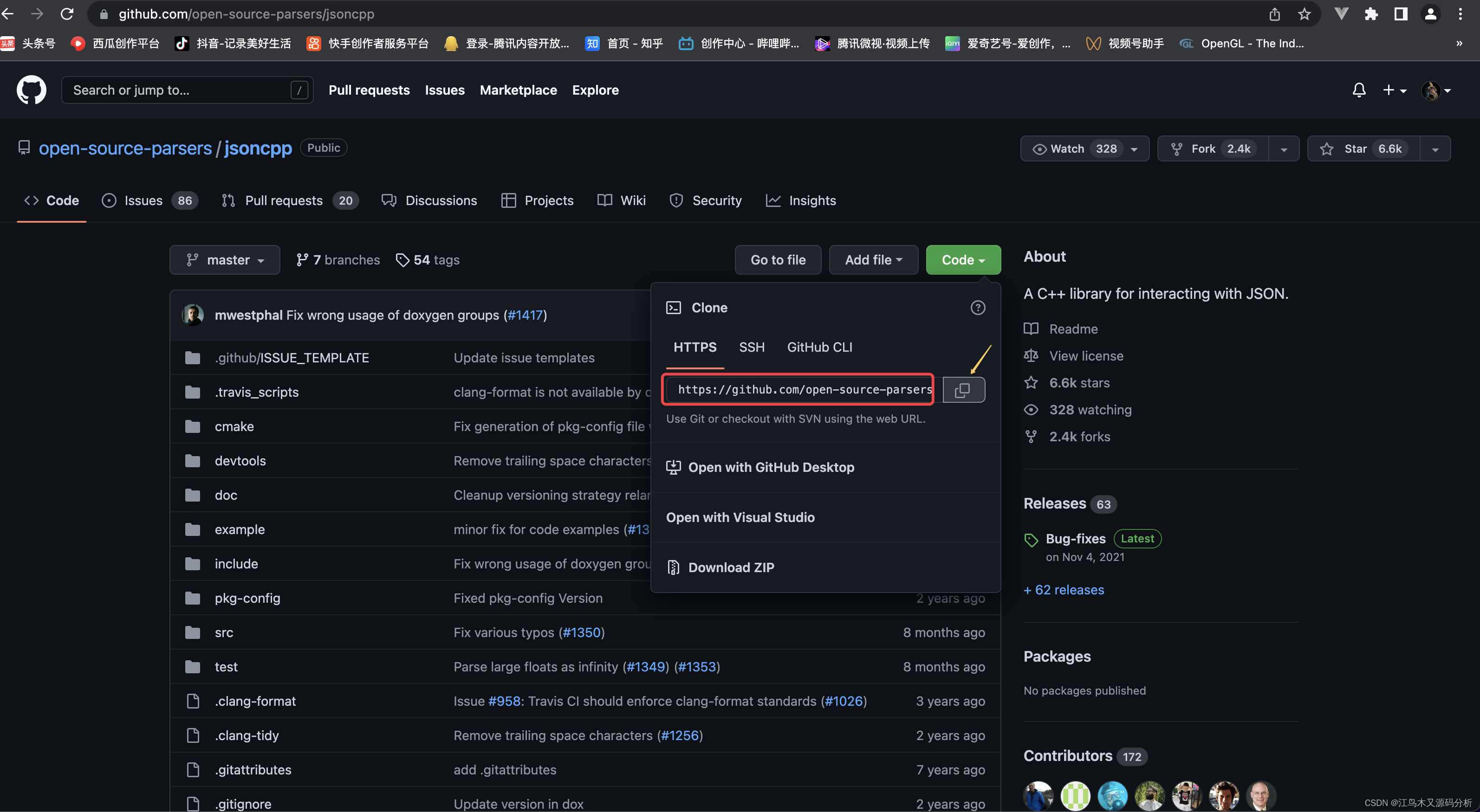Click mwestphal's commit author avatar
This screenshot has width=1480, height=812.
(x=193, y=315)
